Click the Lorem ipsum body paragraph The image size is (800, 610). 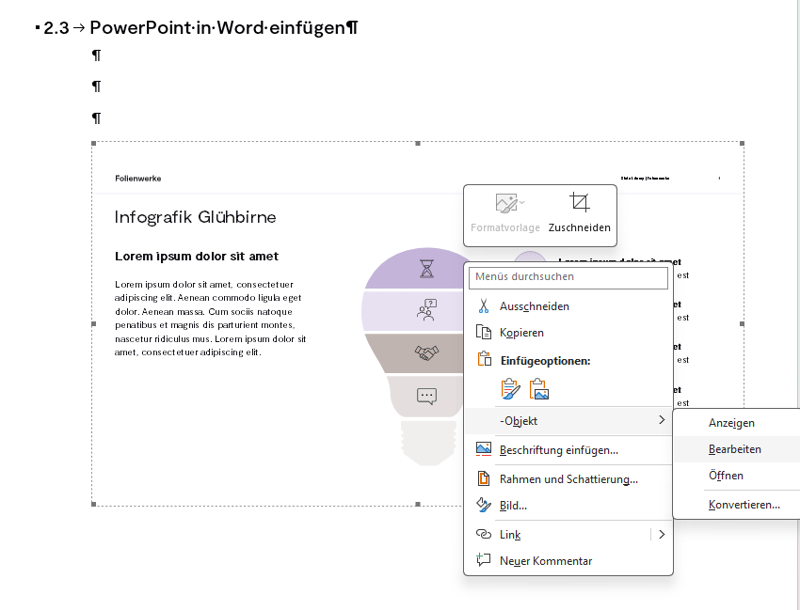pyautogui.click(x=210, y=318)
